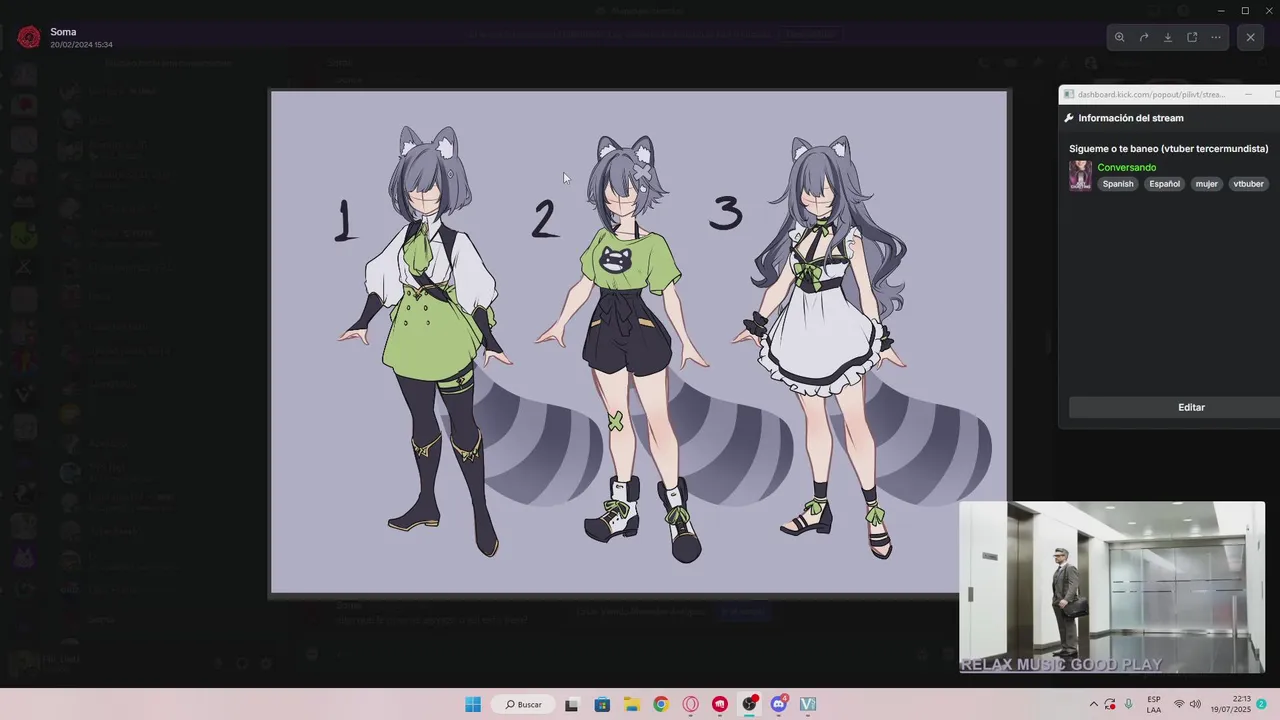Viewport: 1280px width, 720px height.
Task: Open Google Chrome from the taskbar
Action: (661, 704)
